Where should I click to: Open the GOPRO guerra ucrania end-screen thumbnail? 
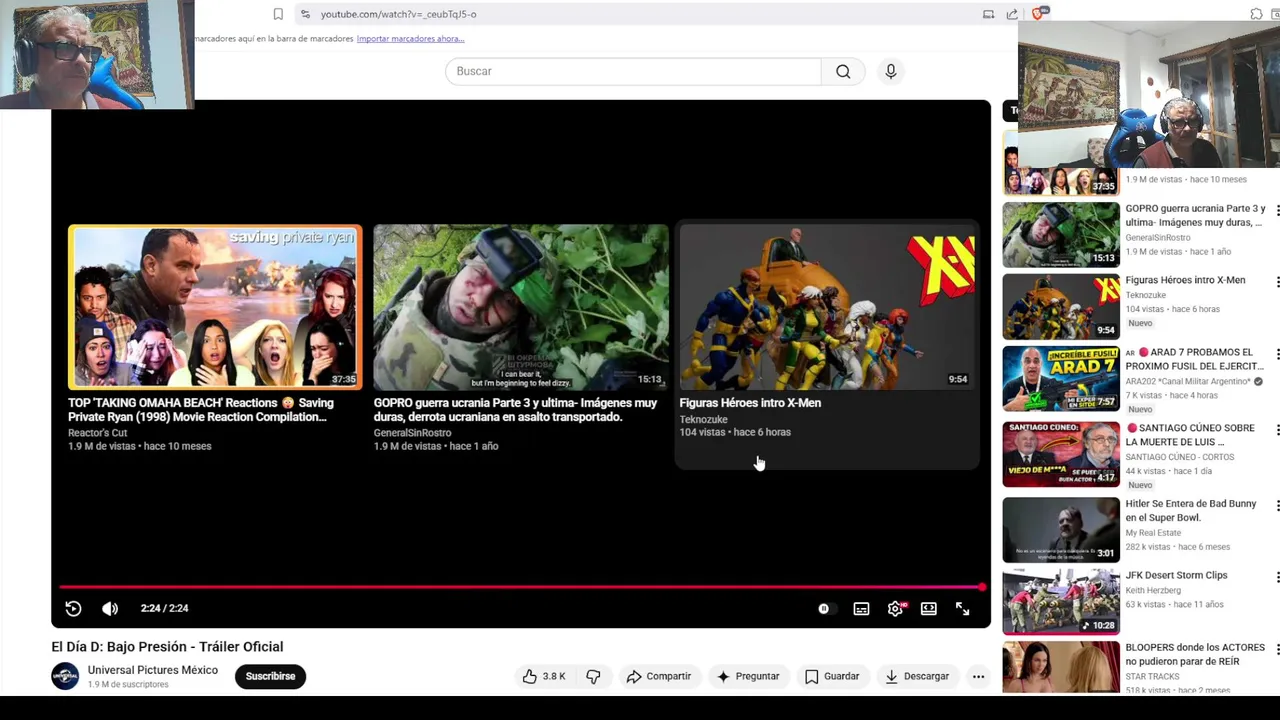pos(521,307)
